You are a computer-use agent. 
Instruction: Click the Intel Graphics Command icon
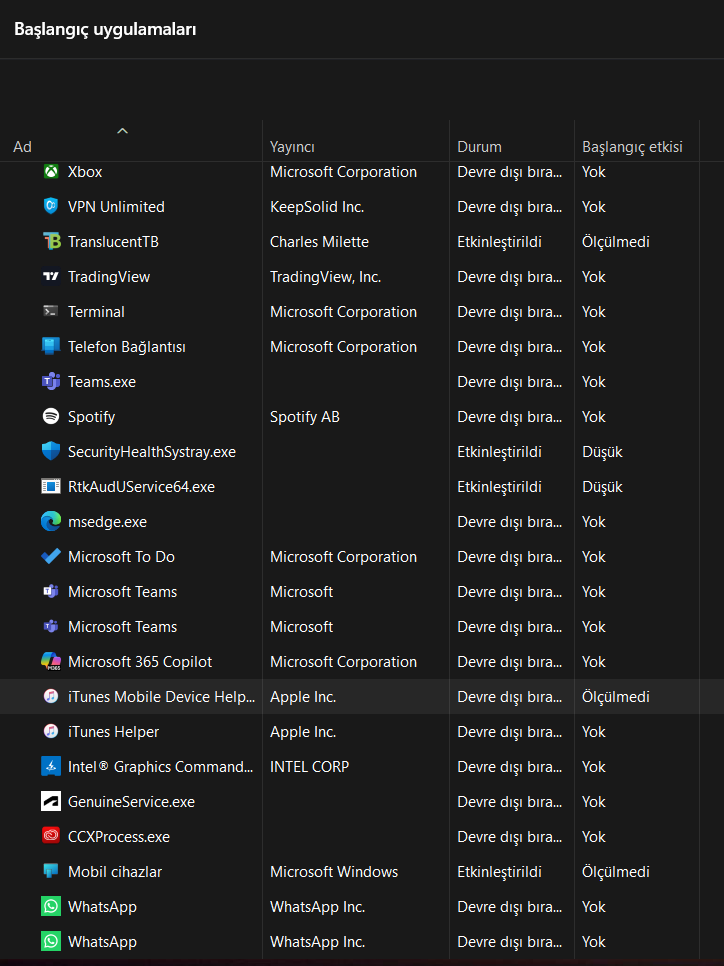pos(51,767)
